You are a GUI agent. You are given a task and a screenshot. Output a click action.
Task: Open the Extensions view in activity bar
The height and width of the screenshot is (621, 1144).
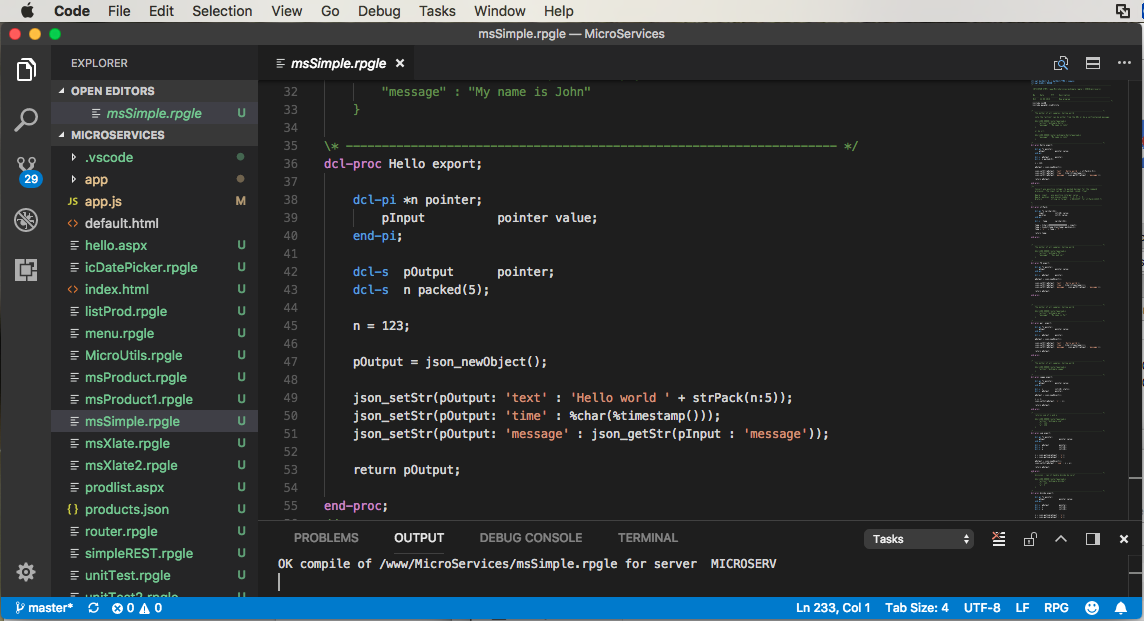(x=26, y=270)
